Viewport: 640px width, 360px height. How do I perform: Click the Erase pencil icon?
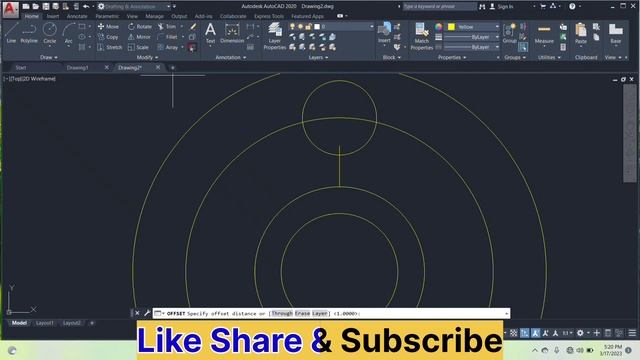(193, 27)
